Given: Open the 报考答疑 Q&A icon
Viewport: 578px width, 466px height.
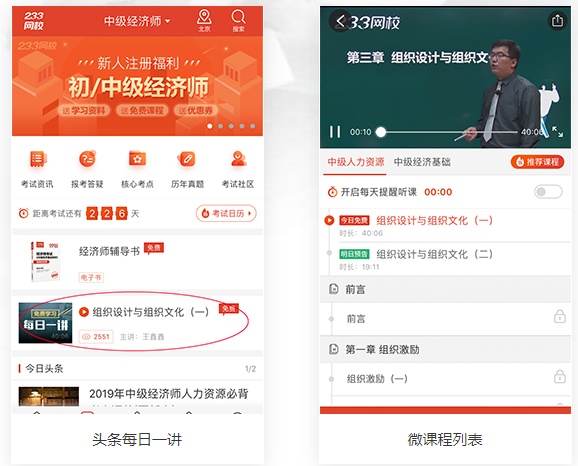Looking at the screenshot, I should [87, 160].
